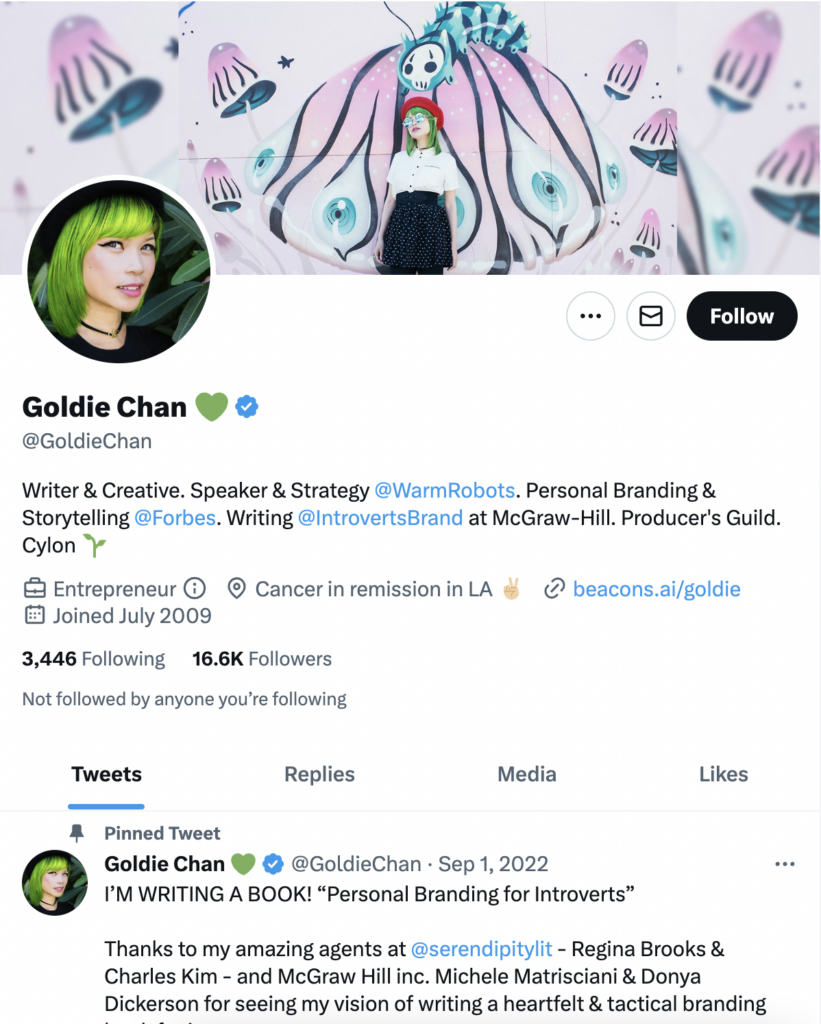The height and width of the screenshot is (1024, 821).
Task: Click the blue verified badge beside profile name
Action: point(246,406)
